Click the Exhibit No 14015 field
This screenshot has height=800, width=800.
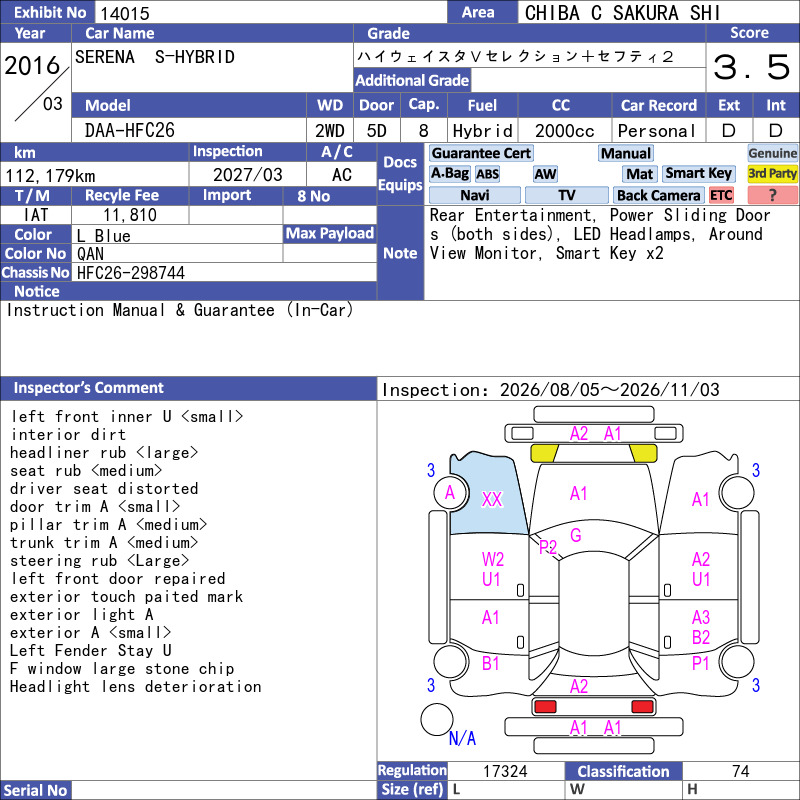point(270,13)
